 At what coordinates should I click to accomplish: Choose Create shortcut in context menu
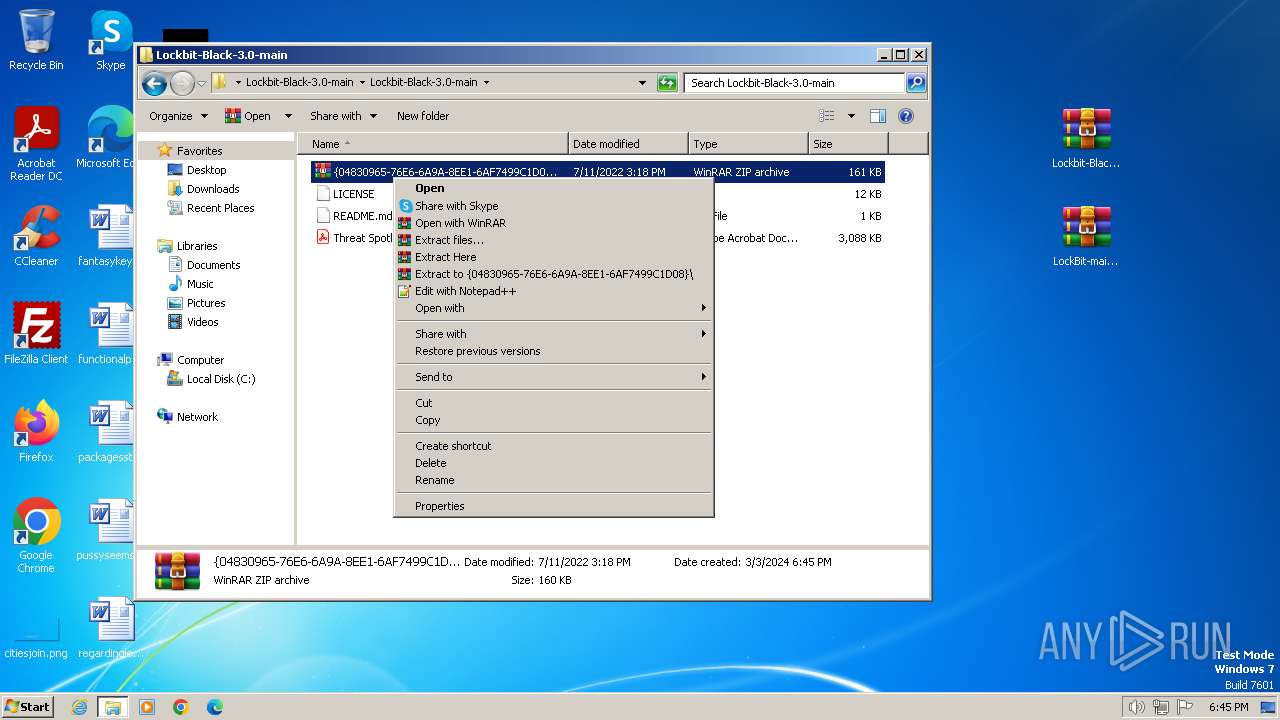(x=554, y=446)
